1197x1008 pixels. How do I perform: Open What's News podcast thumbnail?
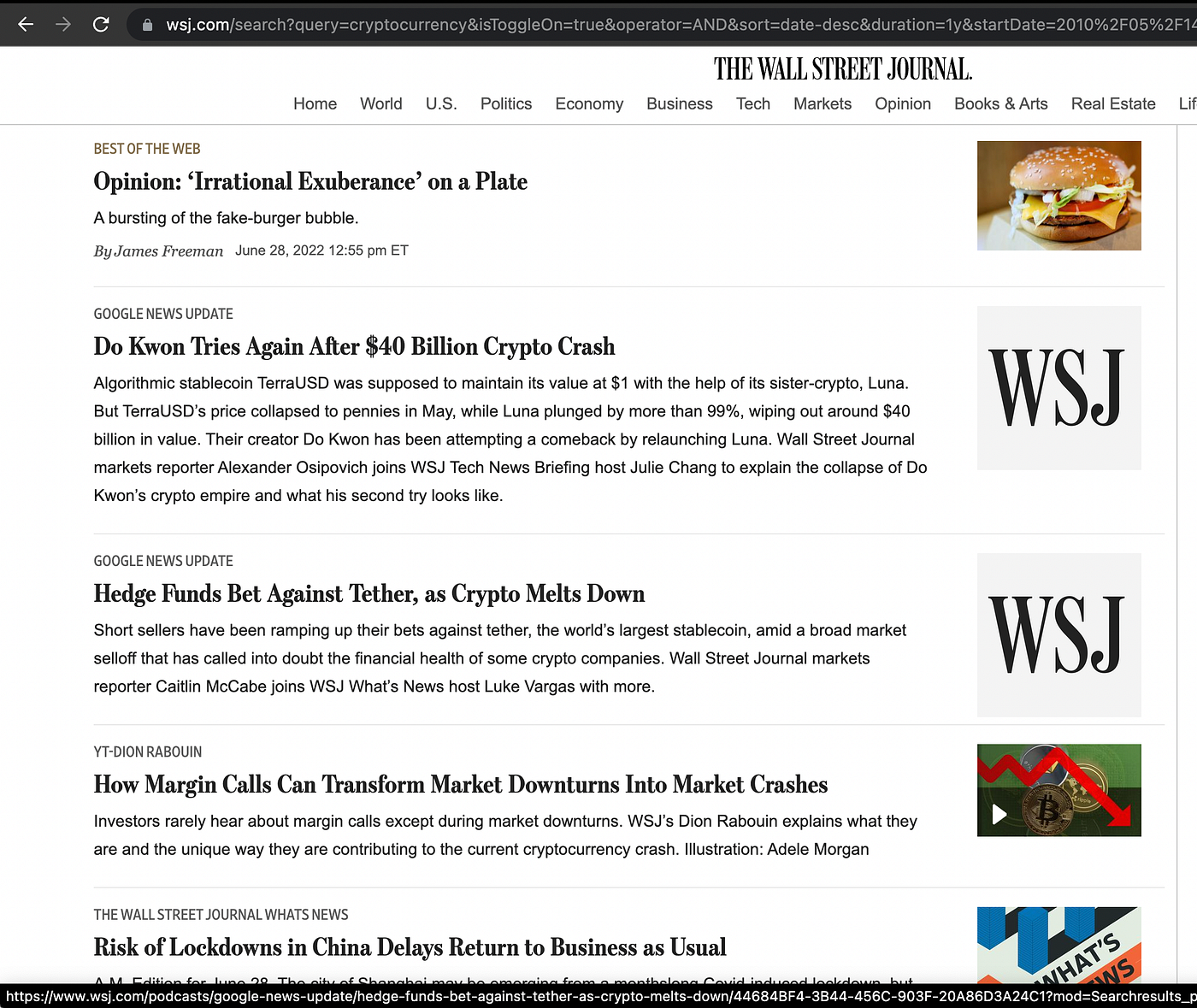pos(1058,946)
